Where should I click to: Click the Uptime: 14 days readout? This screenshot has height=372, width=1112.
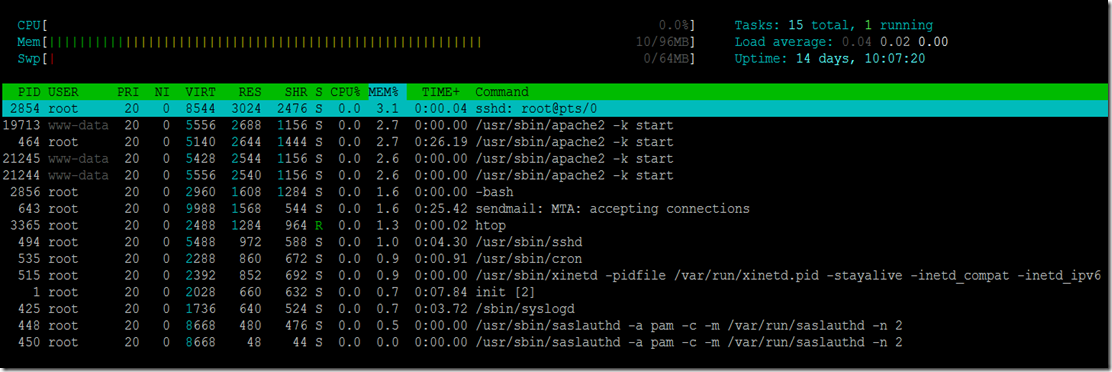pos(830,59)
